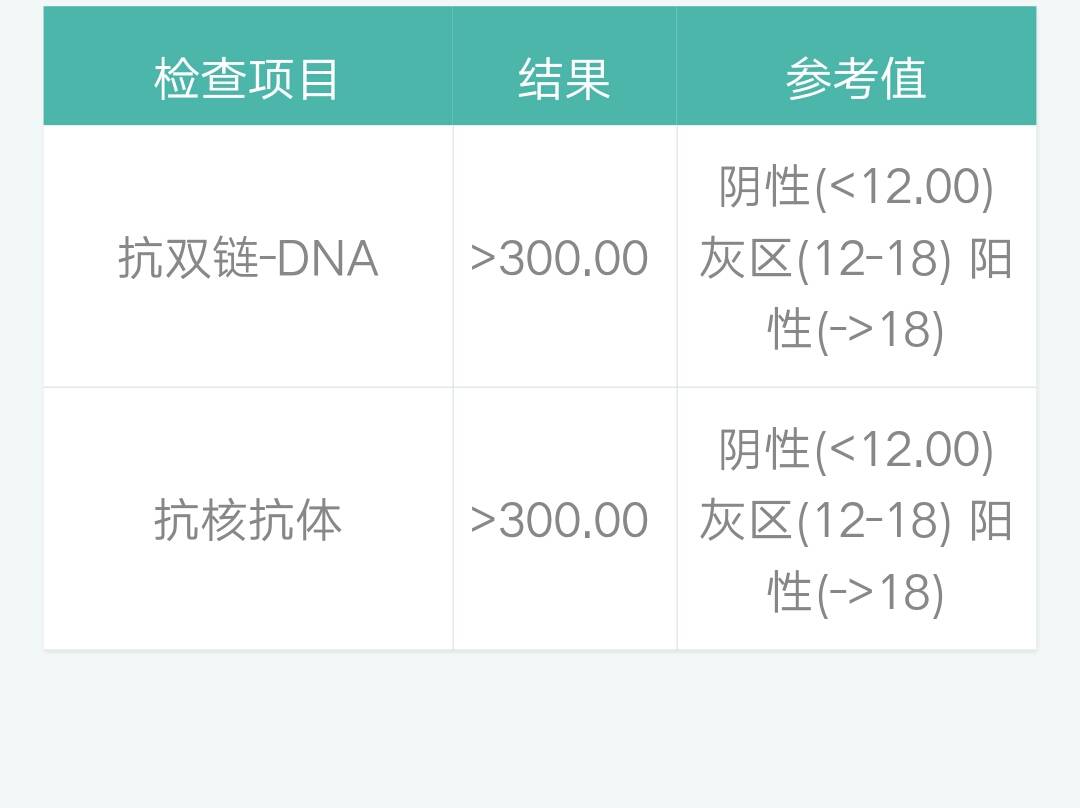Click the empty margin right of the table

(1059, 400)
